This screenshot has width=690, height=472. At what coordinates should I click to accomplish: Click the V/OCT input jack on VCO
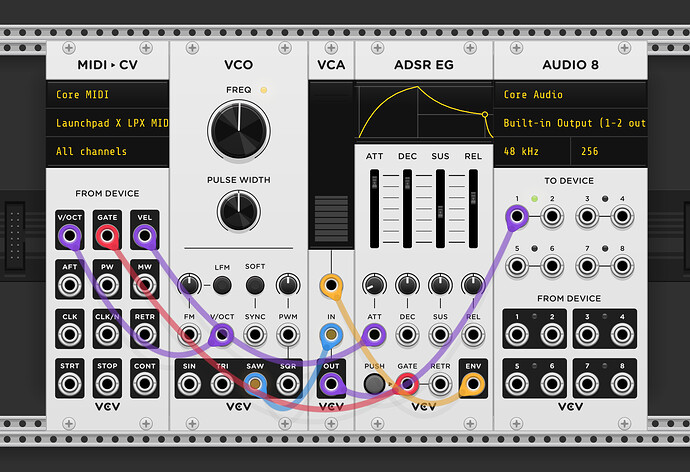[222, 335]
